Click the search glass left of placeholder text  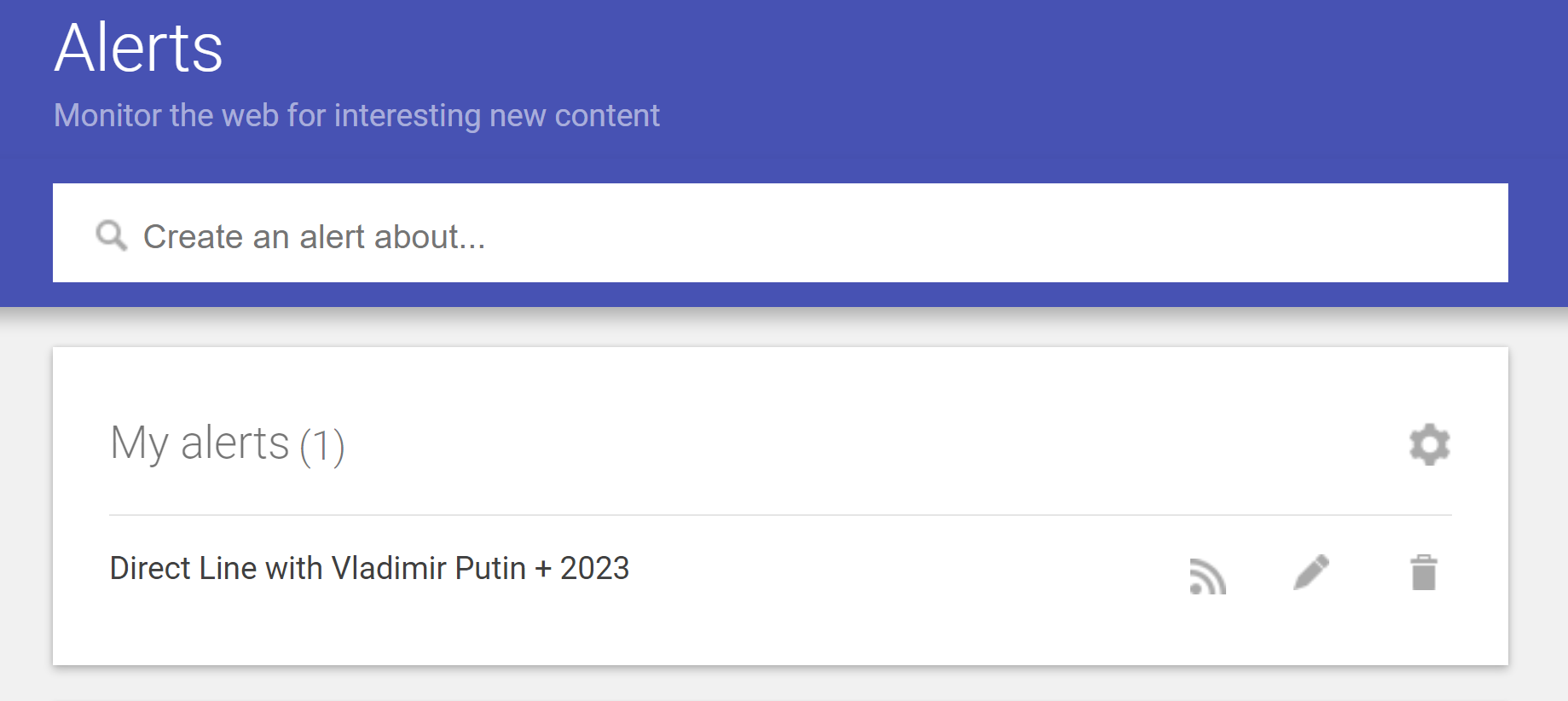click(x=112, y=235)
